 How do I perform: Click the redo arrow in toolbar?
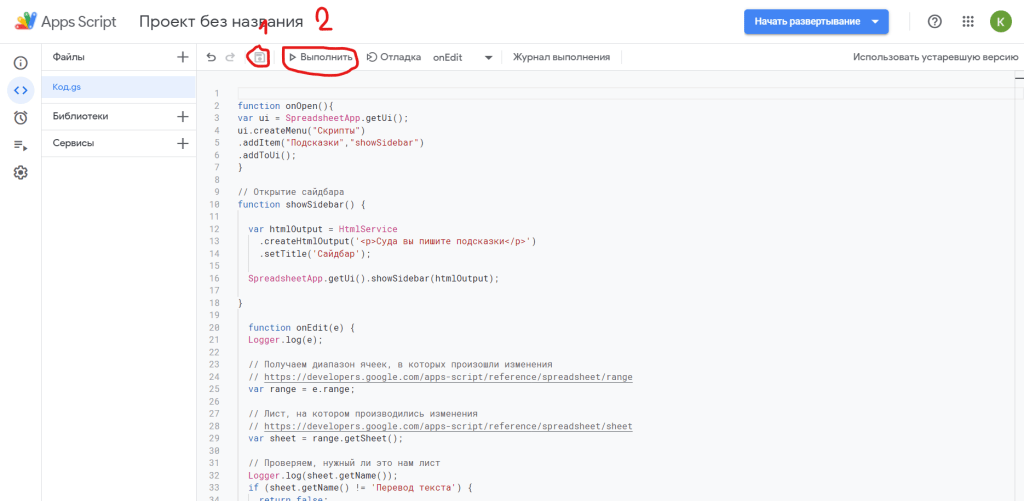231,58
